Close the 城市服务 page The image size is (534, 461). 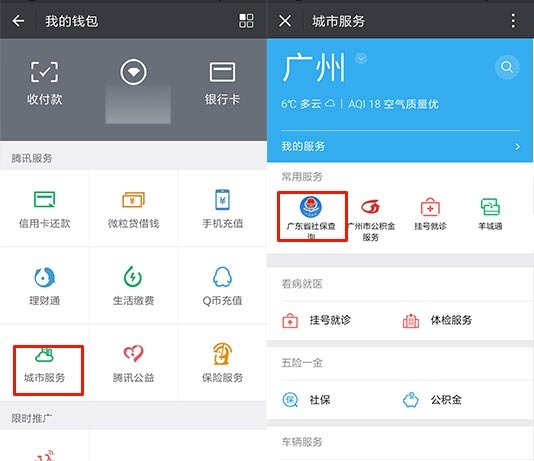(x=285, y=21)
